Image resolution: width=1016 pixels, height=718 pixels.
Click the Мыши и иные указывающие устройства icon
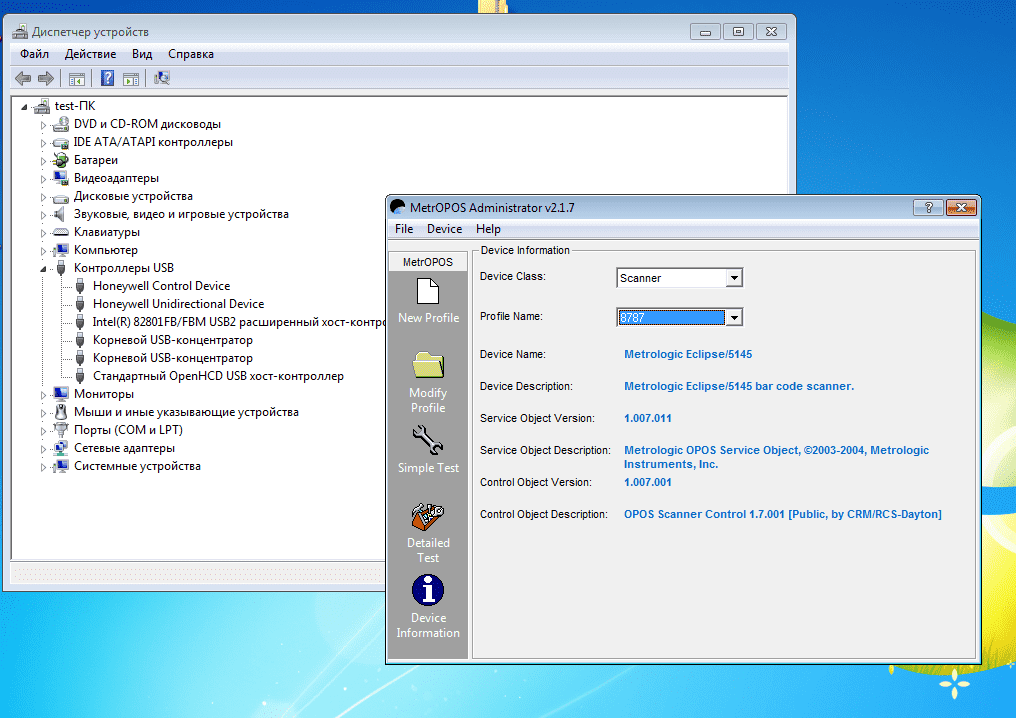coord(61,412)
